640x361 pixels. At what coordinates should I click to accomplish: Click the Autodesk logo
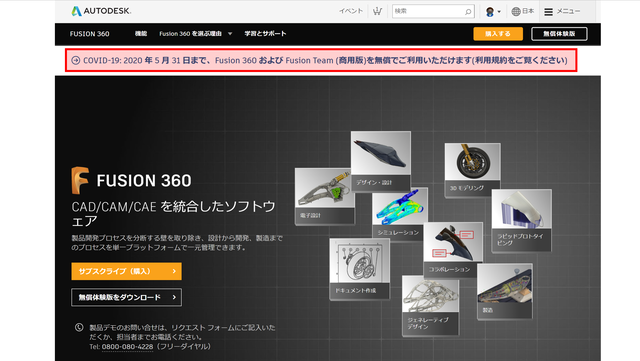(101, 11)
